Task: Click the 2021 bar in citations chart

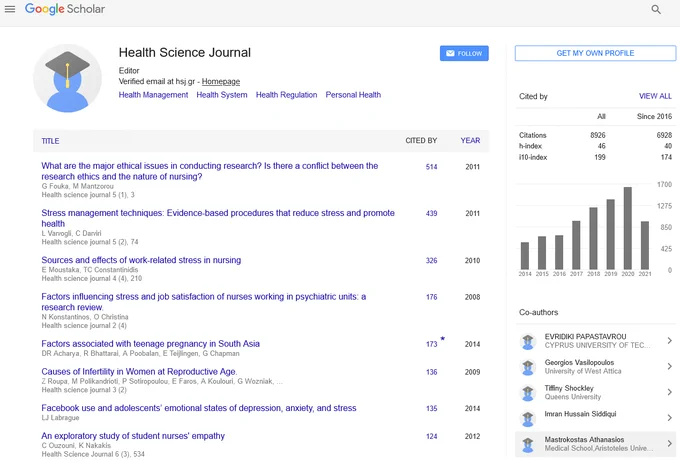Action: 645,245
